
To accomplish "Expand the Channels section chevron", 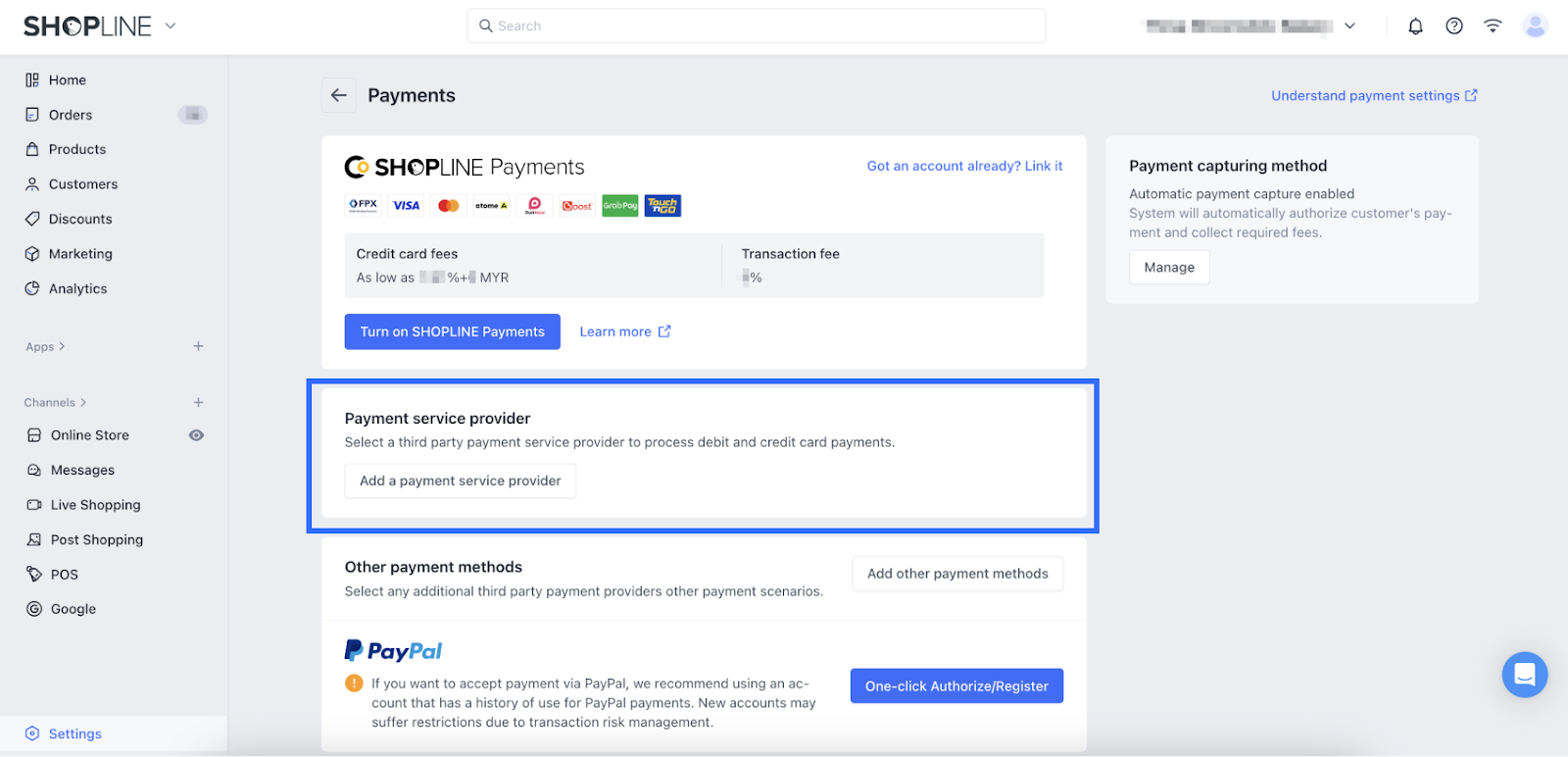I will point(83,402).
